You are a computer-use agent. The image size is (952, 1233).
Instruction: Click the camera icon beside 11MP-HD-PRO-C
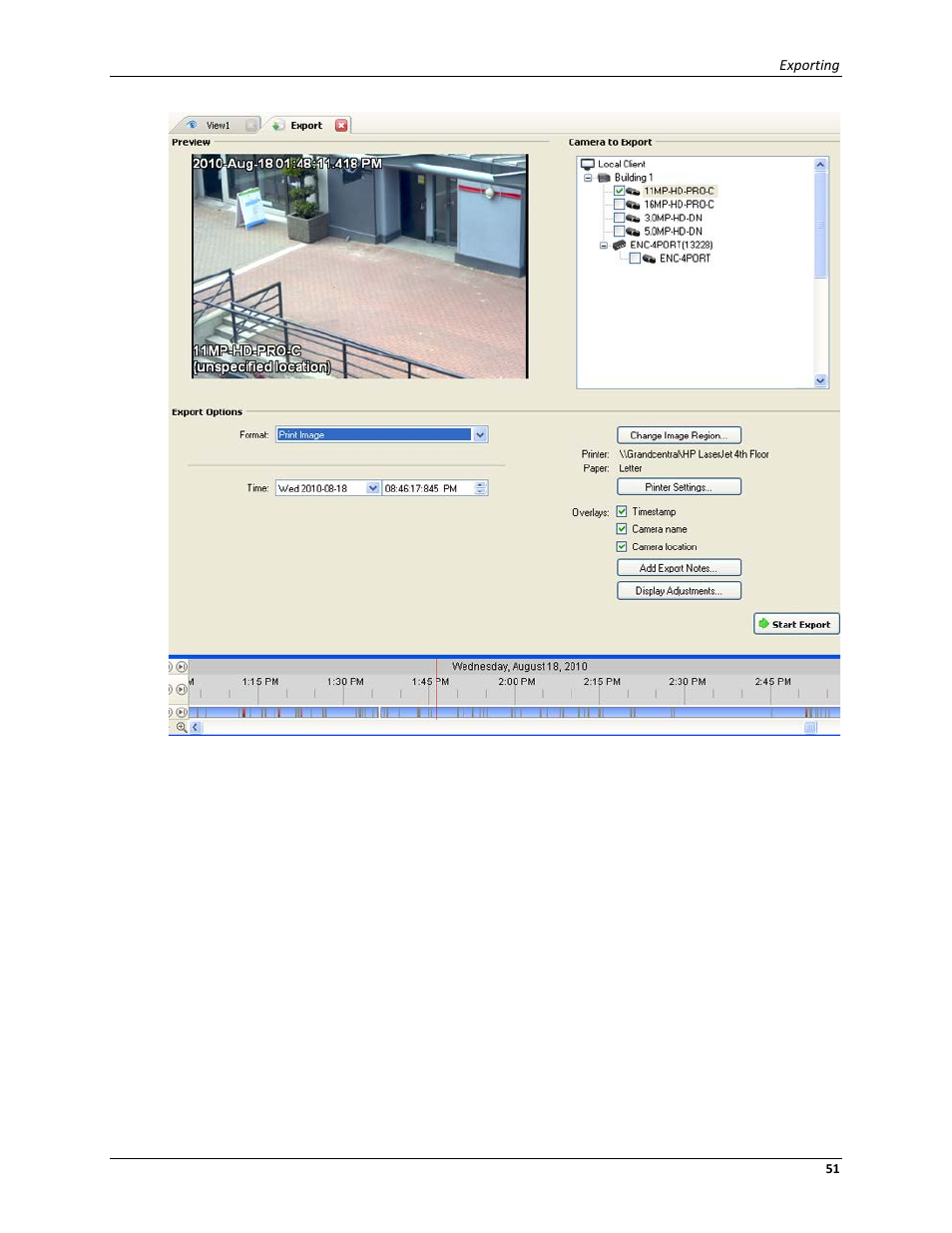(x=633, y=191)
